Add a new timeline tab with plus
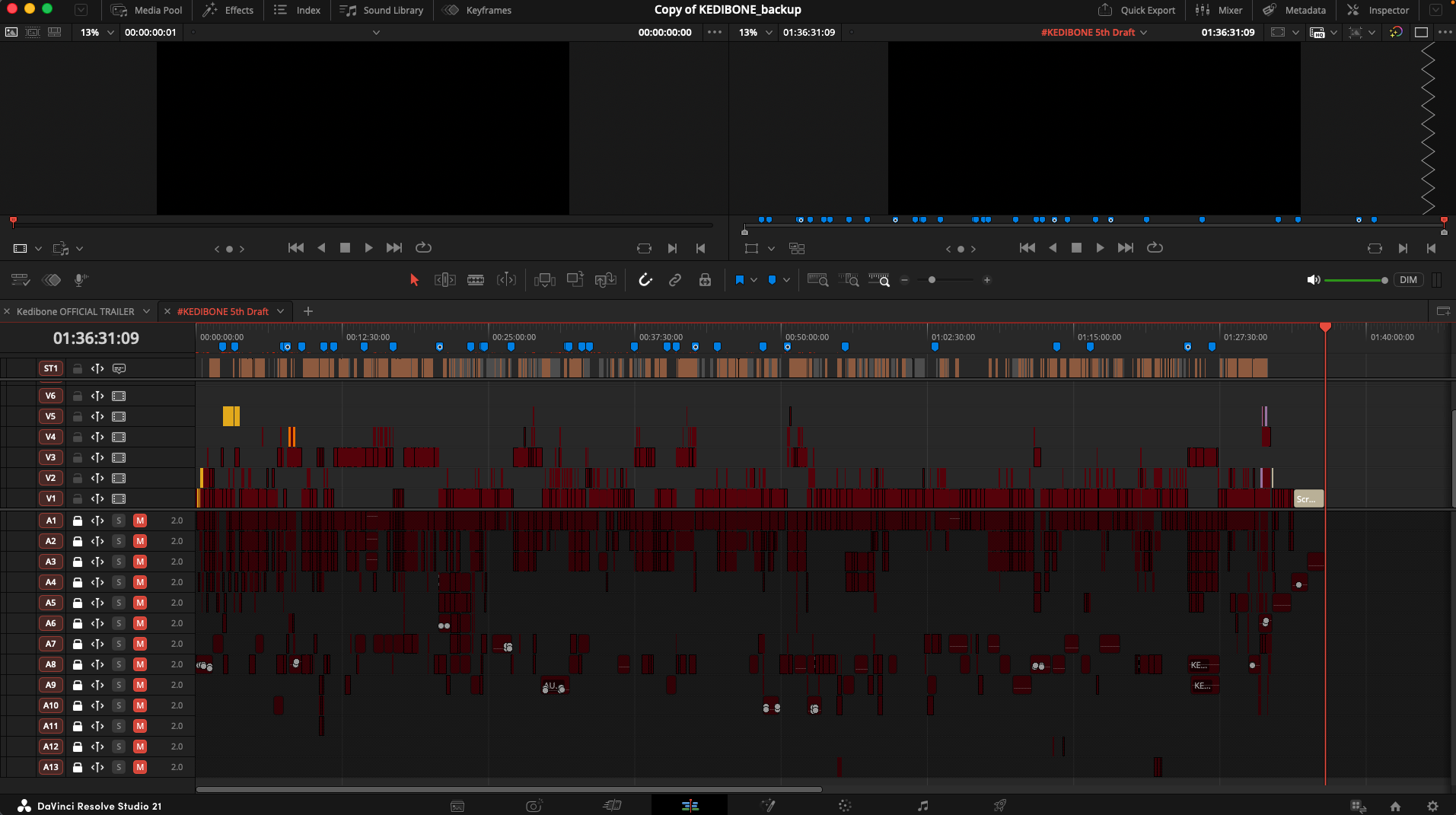 coord(307,311)
